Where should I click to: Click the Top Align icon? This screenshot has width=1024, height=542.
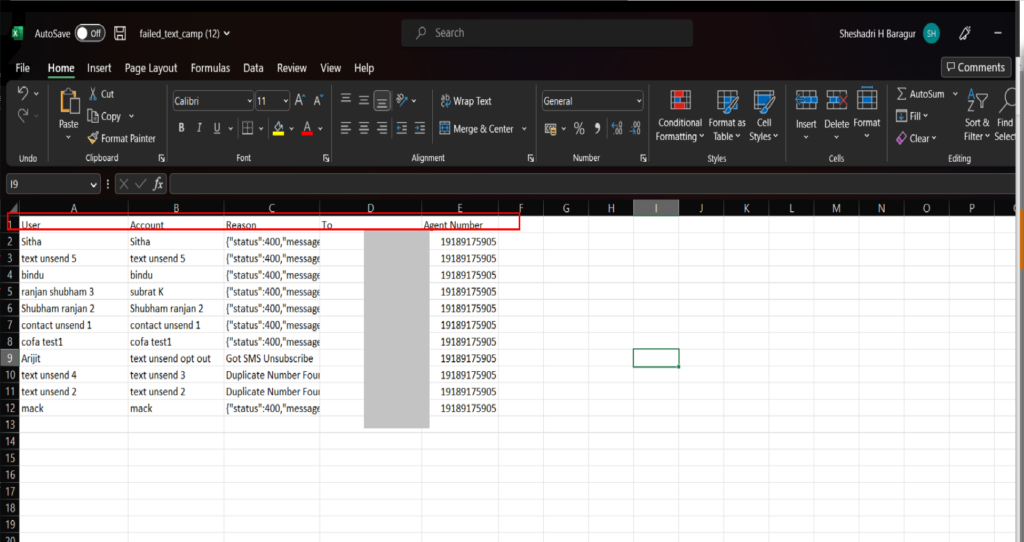coord(345,100)
